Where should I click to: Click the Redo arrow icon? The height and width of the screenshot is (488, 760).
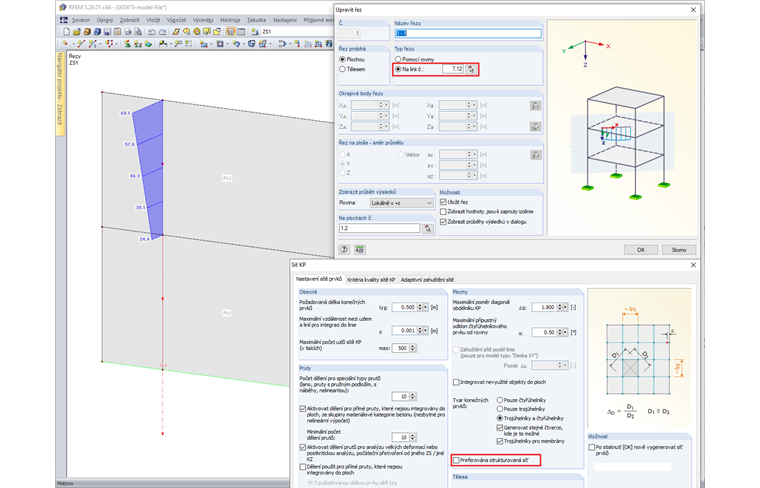pos(162,31)
